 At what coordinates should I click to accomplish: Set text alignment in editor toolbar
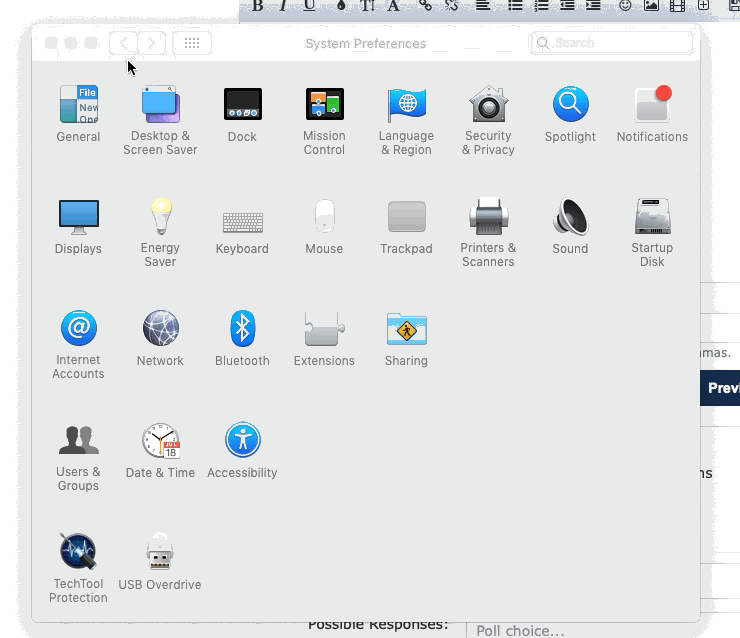(x=483, y=6)
